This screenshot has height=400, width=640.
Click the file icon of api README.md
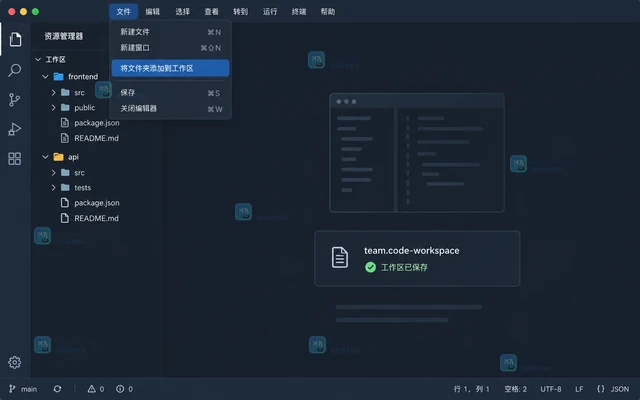(64, 218)
